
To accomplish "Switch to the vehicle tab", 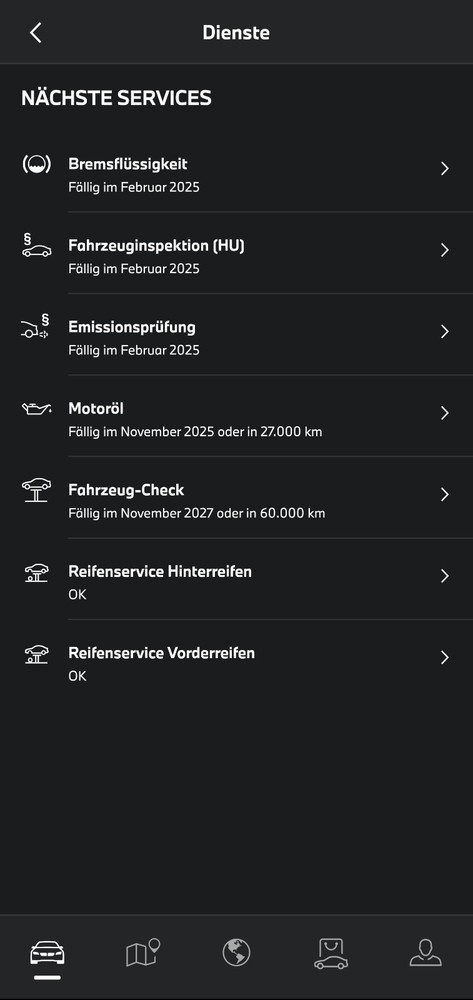I will (x=47, y=955).
